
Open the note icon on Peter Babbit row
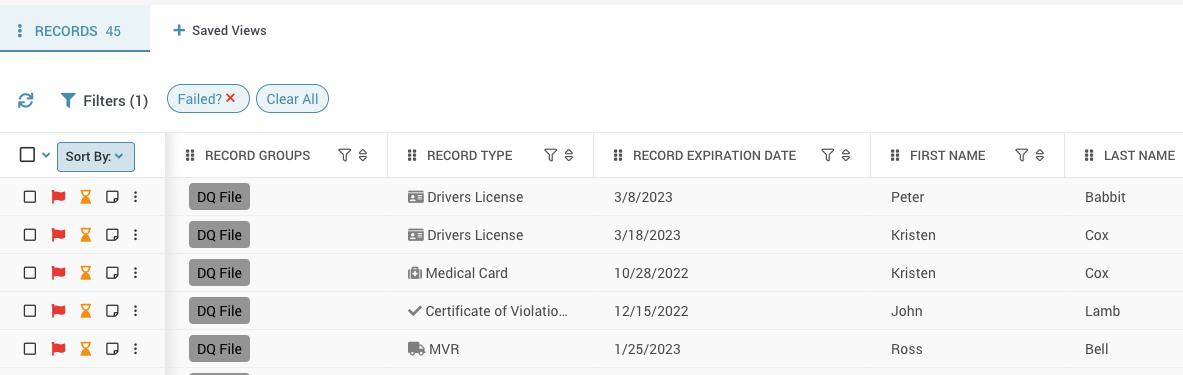click(112, 197)
